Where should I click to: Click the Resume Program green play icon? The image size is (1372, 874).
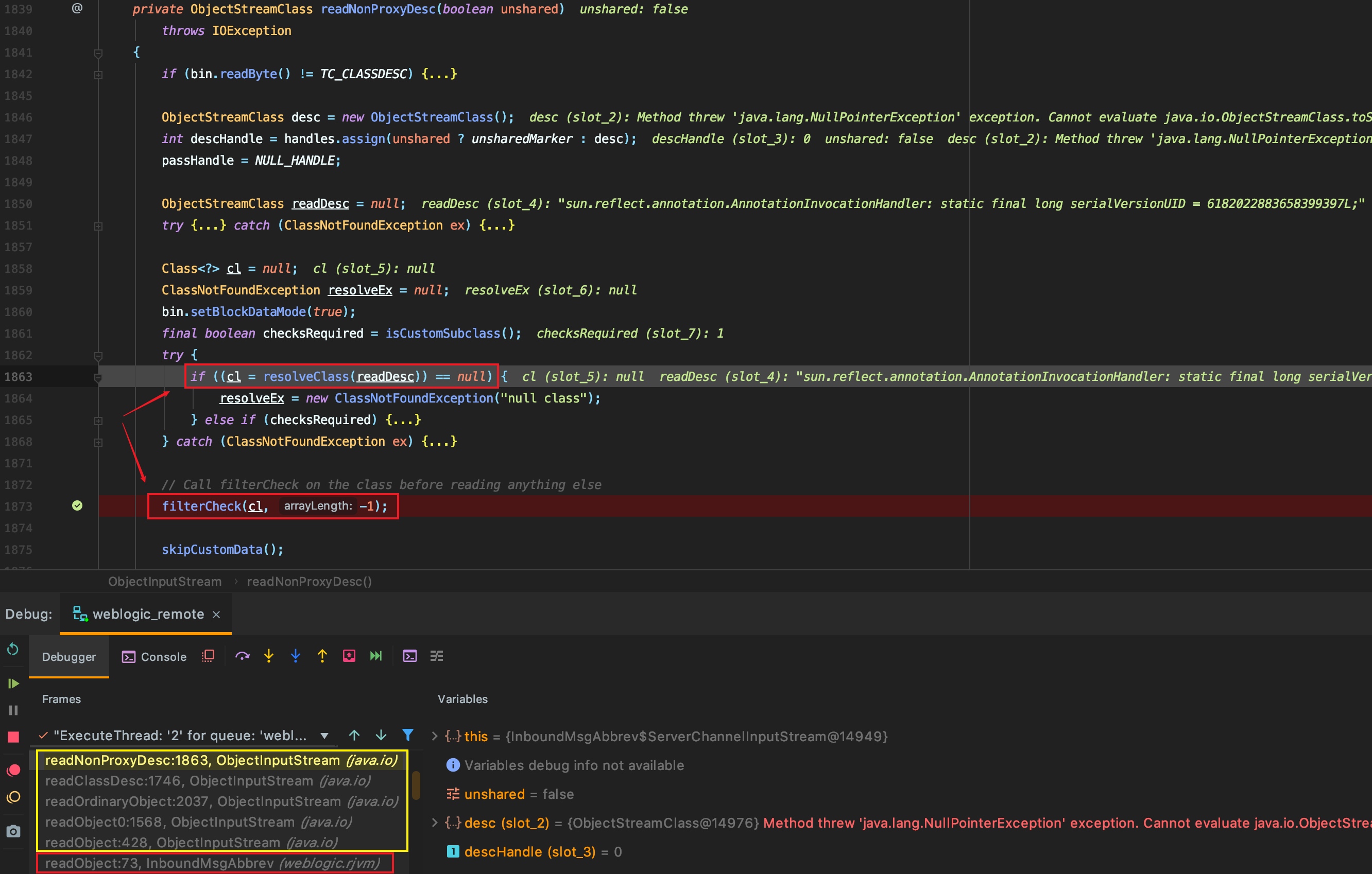pos(13,683)
